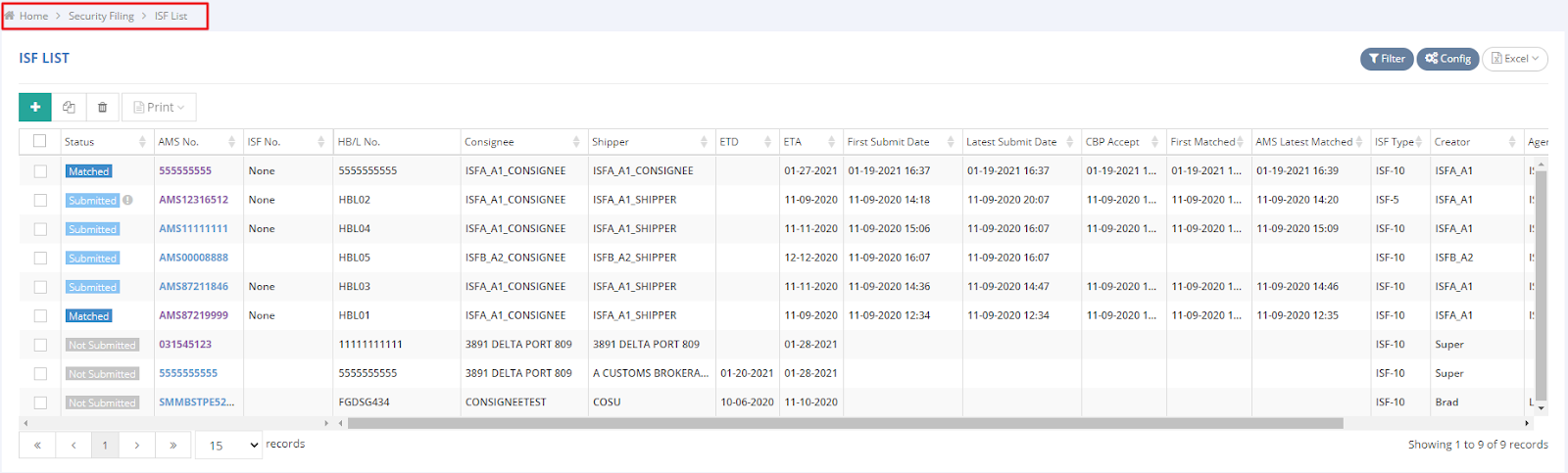Open the Filter button

(x=1387, y=59)
